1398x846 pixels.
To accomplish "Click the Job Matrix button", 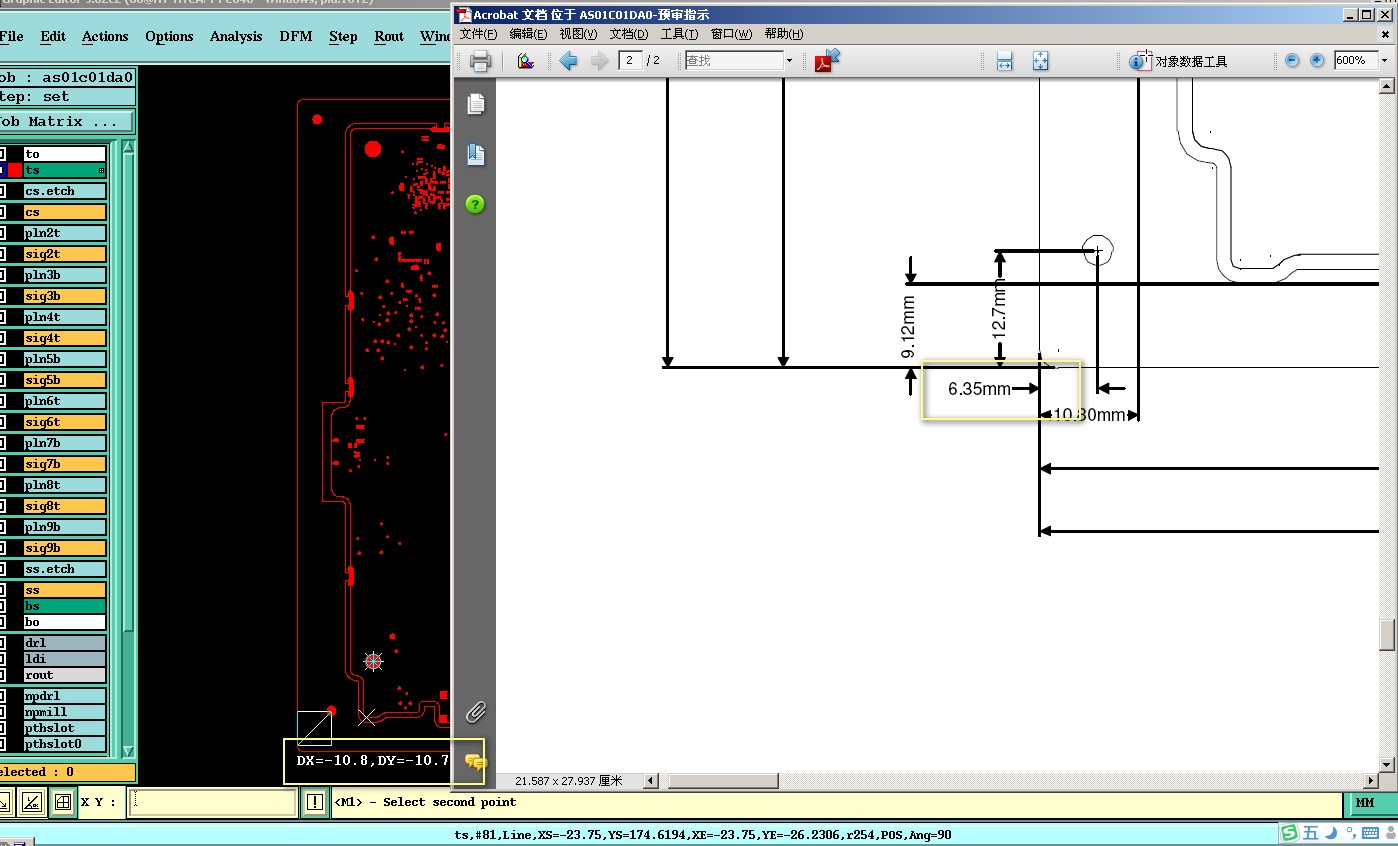I will [66, 122].
